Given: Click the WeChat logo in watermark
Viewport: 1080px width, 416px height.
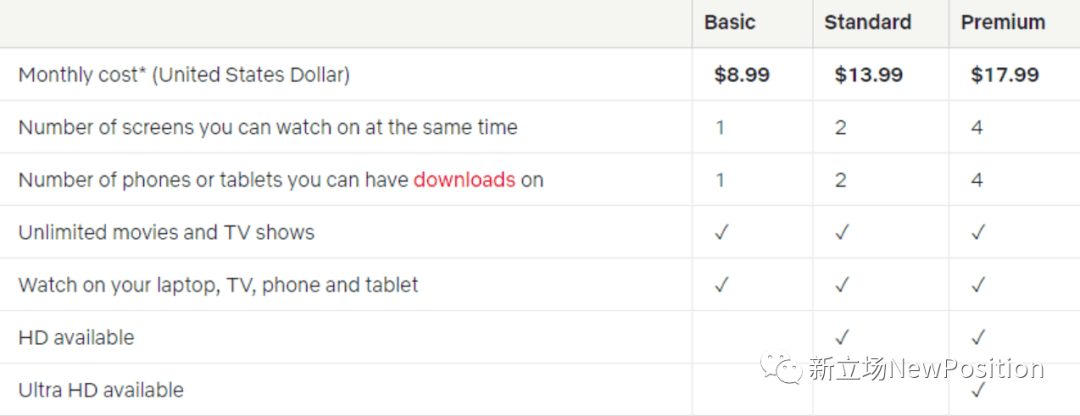Looking at the screenshot, I should (x=781, y=369).
